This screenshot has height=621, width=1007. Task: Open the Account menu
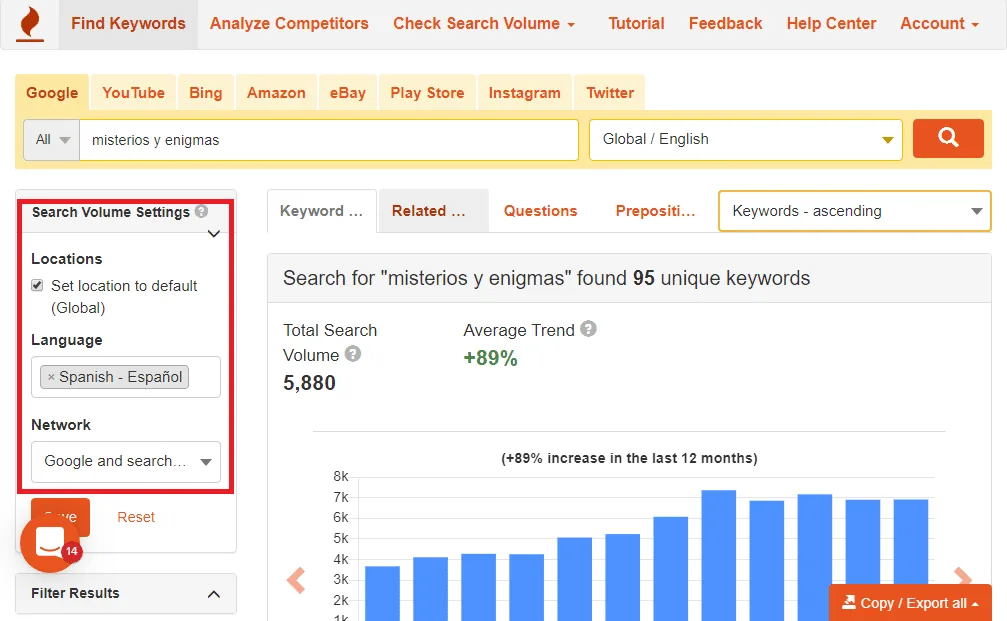point(939,24)
